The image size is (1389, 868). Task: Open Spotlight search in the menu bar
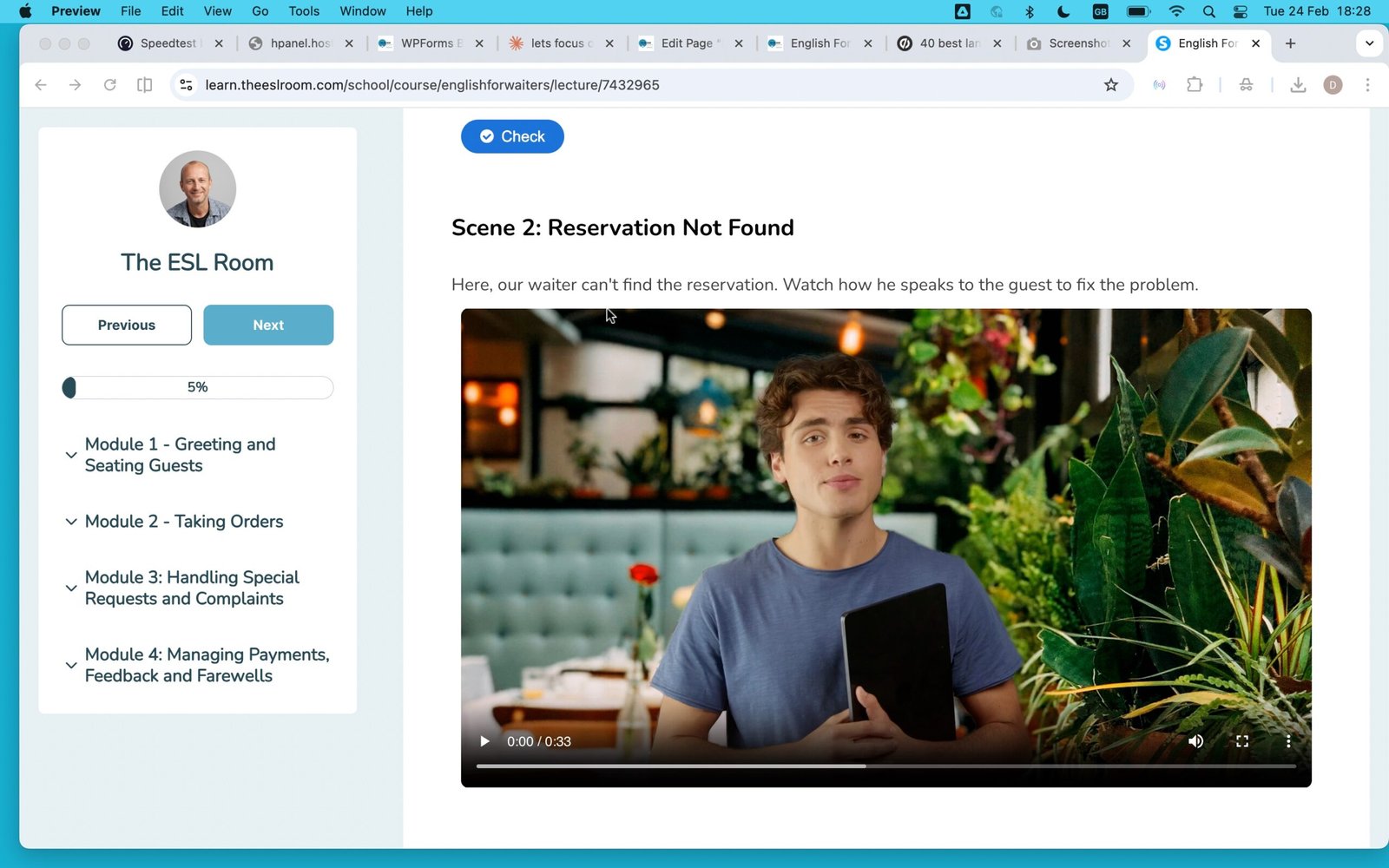(1208, 11)
